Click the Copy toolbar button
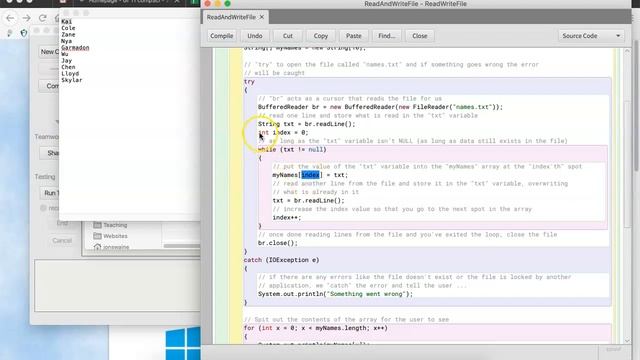 pyautogui.click(x=321, y=36)
